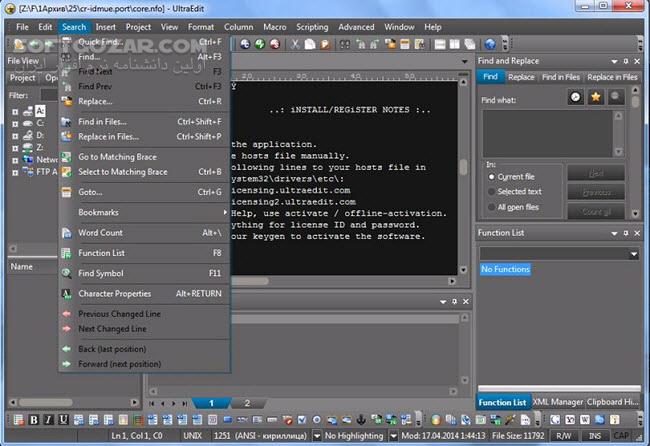
Task: Click the Character Properties icon in menu
Action: [66, 293]
